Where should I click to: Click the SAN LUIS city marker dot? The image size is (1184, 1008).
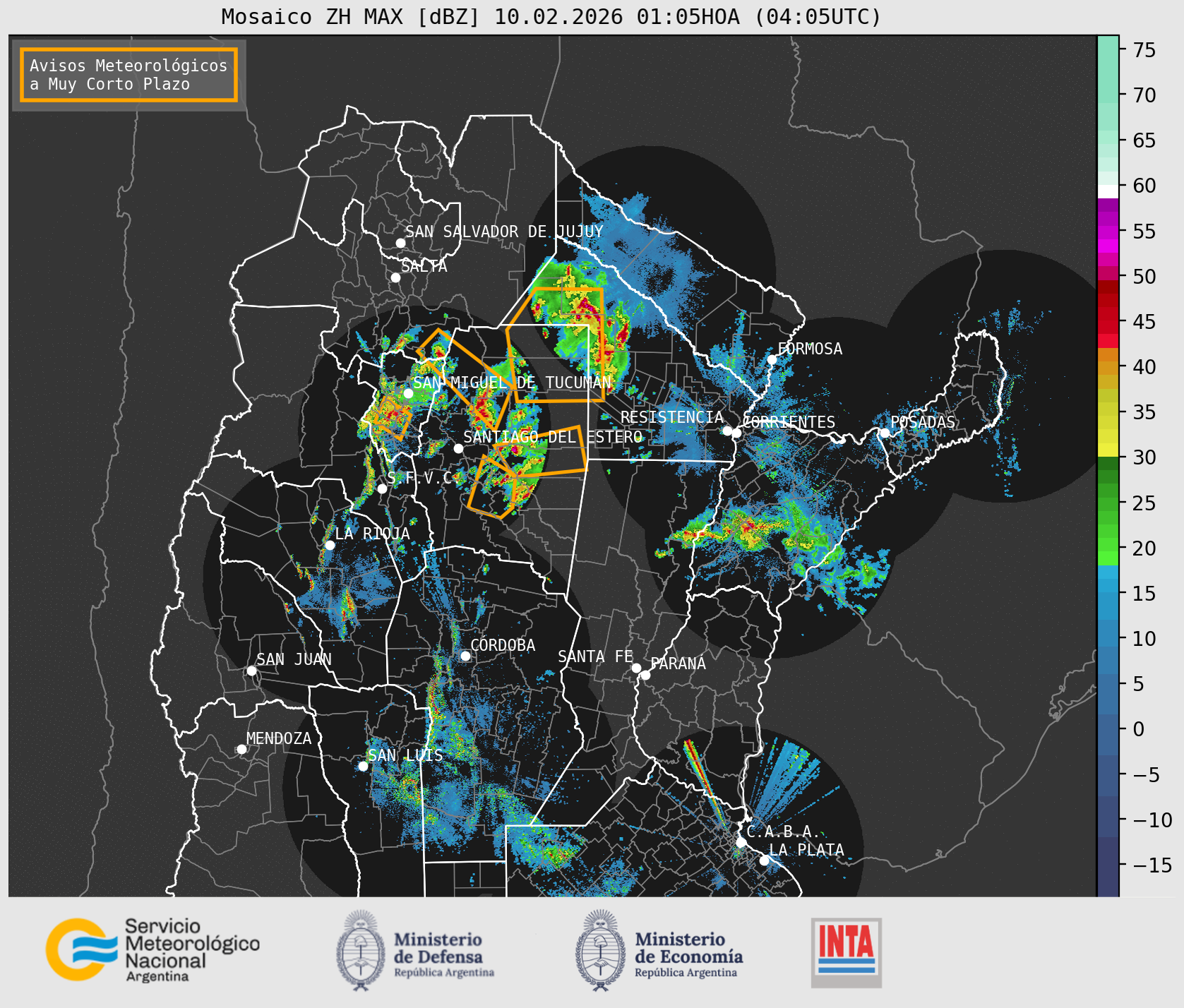363,766
